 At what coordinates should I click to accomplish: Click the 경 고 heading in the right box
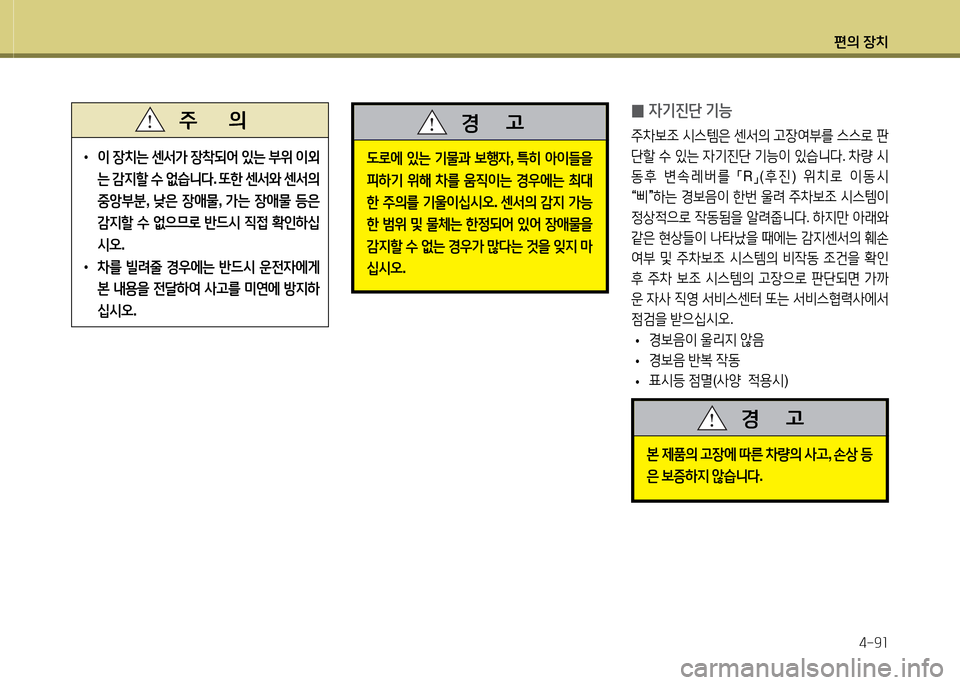pos(773,418)
